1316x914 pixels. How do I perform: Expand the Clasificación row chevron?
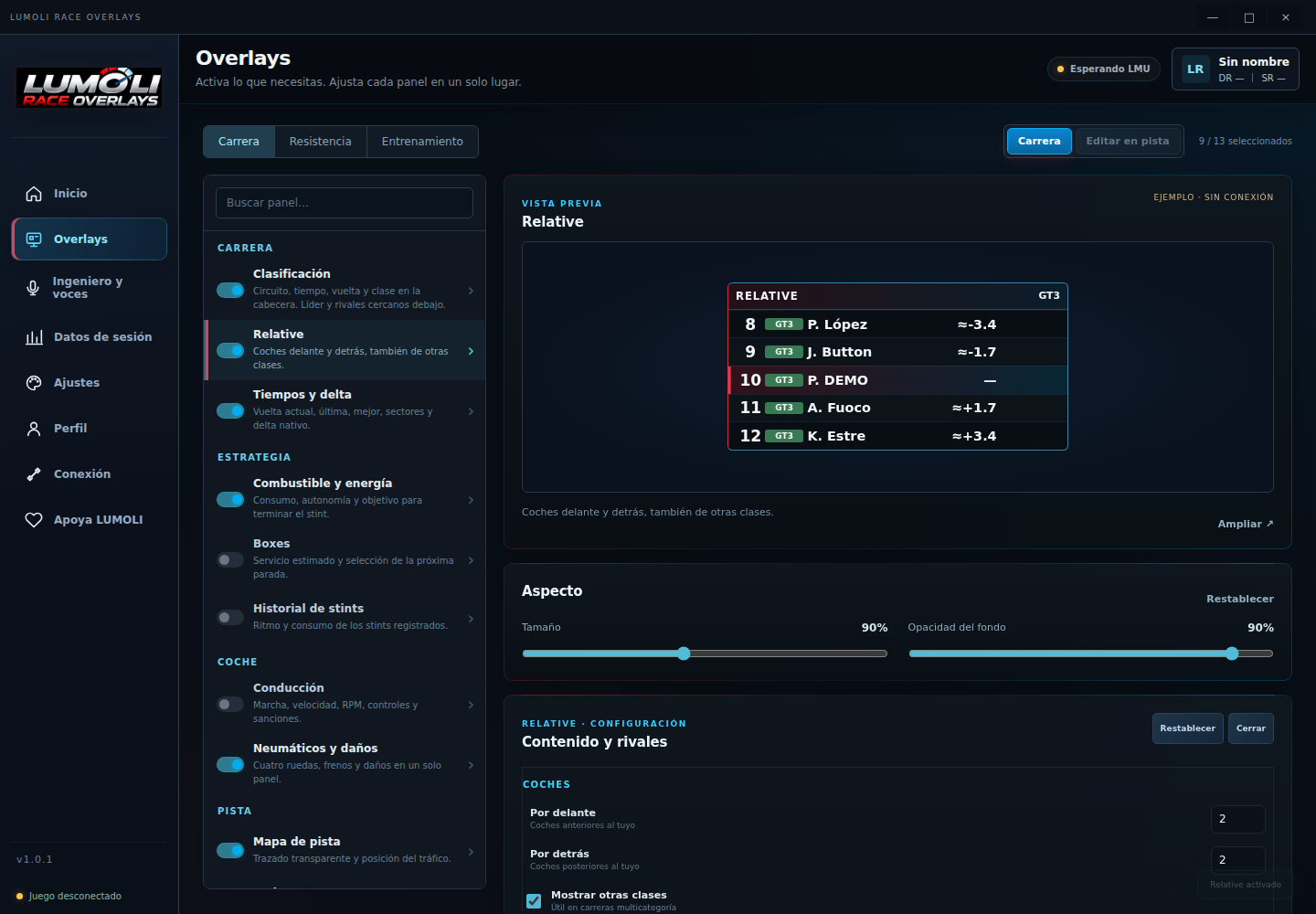(471, 291)
